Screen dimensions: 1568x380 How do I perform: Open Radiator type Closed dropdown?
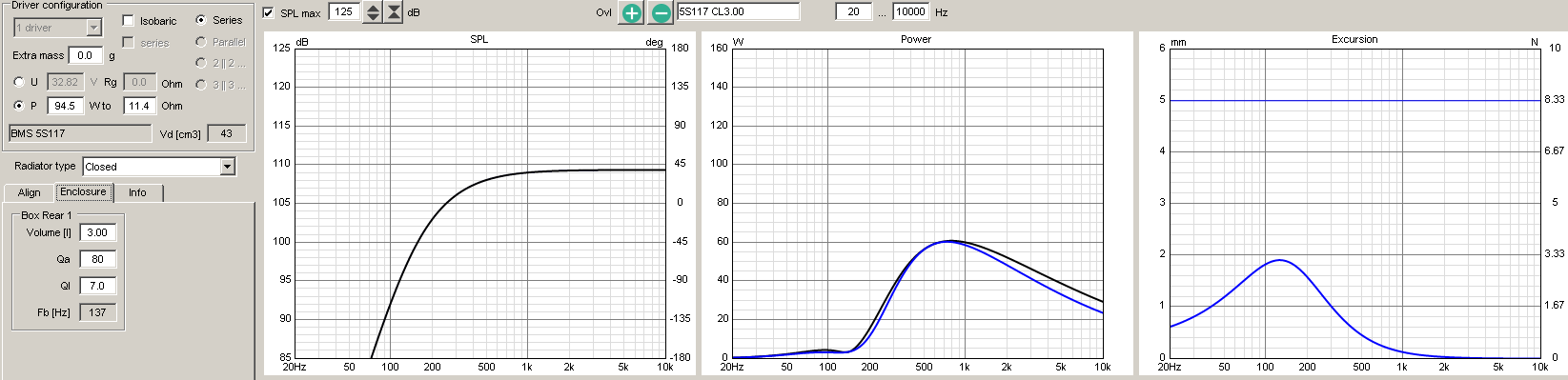pyautogui.click(x=158, y=167)
